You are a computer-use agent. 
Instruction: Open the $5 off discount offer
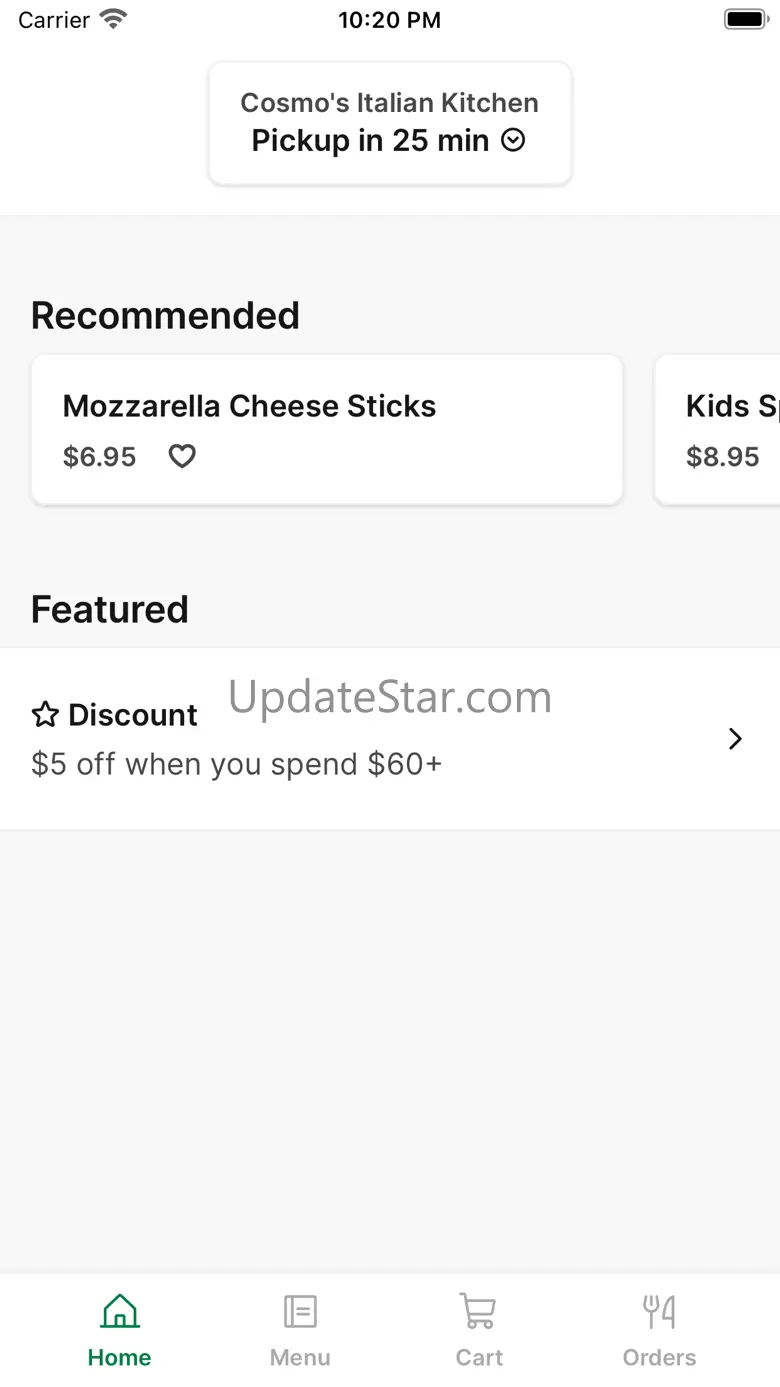click(x=236, y=764)
